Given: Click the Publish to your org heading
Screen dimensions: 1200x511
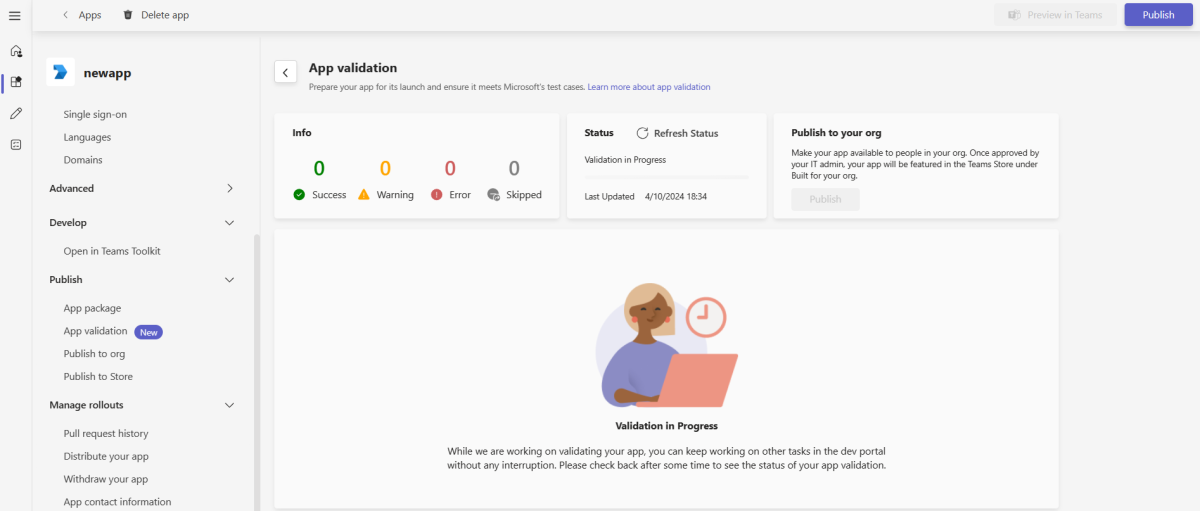Looking at the screenshot, I should (x=836, y=132).
